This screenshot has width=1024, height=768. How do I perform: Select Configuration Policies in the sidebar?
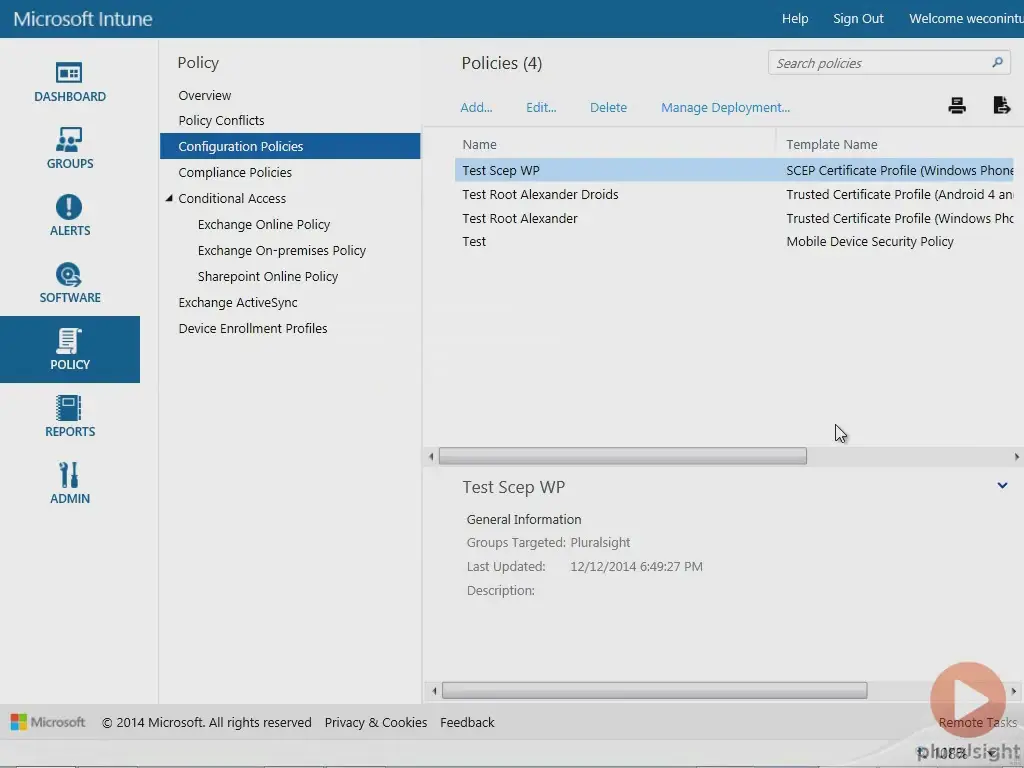point(290,146)
